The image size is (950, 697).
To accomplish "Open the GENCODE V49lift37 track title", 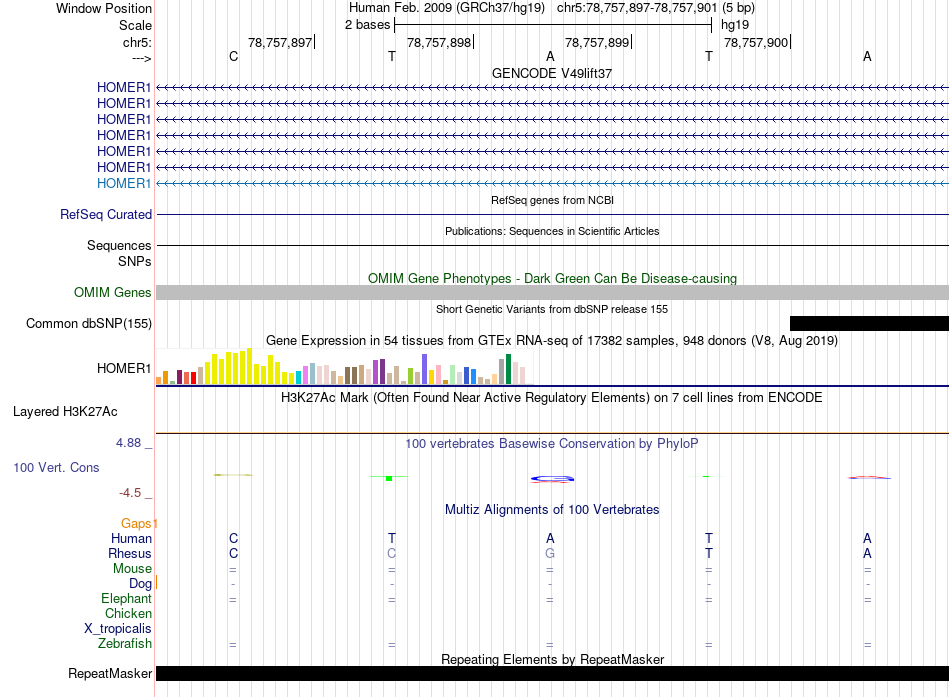I will click(552, 73).
